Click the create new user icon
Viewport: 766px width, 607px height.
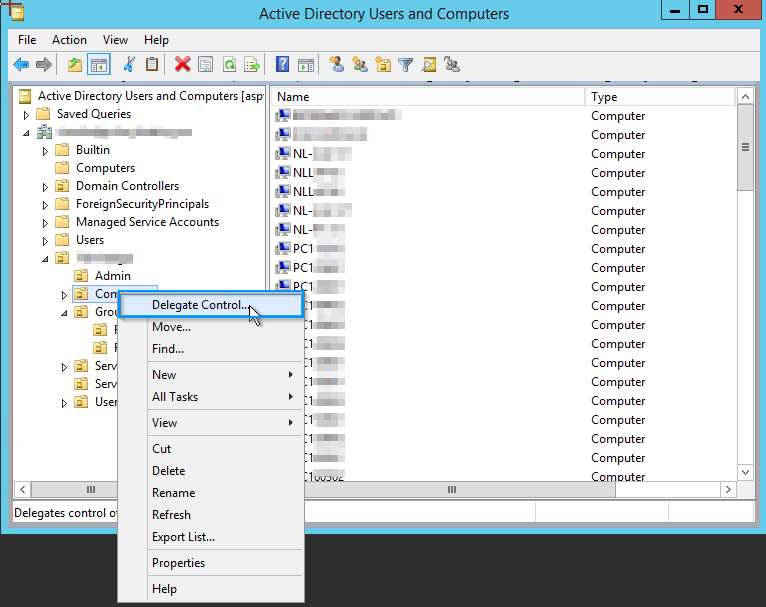pos(336,64)
